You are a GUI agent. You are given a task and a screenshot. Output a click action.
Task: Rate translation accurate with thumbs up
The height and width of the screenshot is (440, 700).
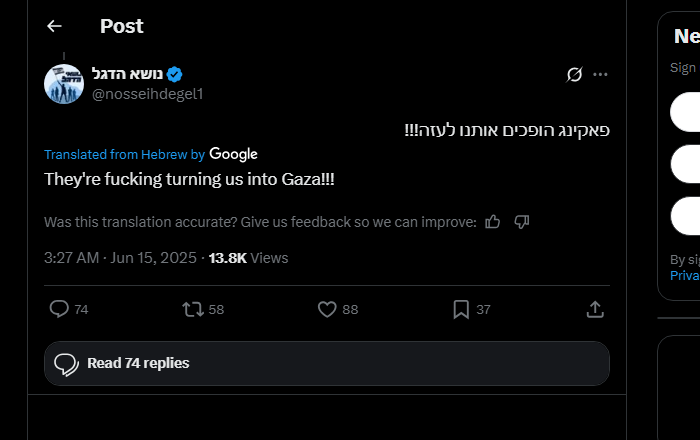click(493, 222)
